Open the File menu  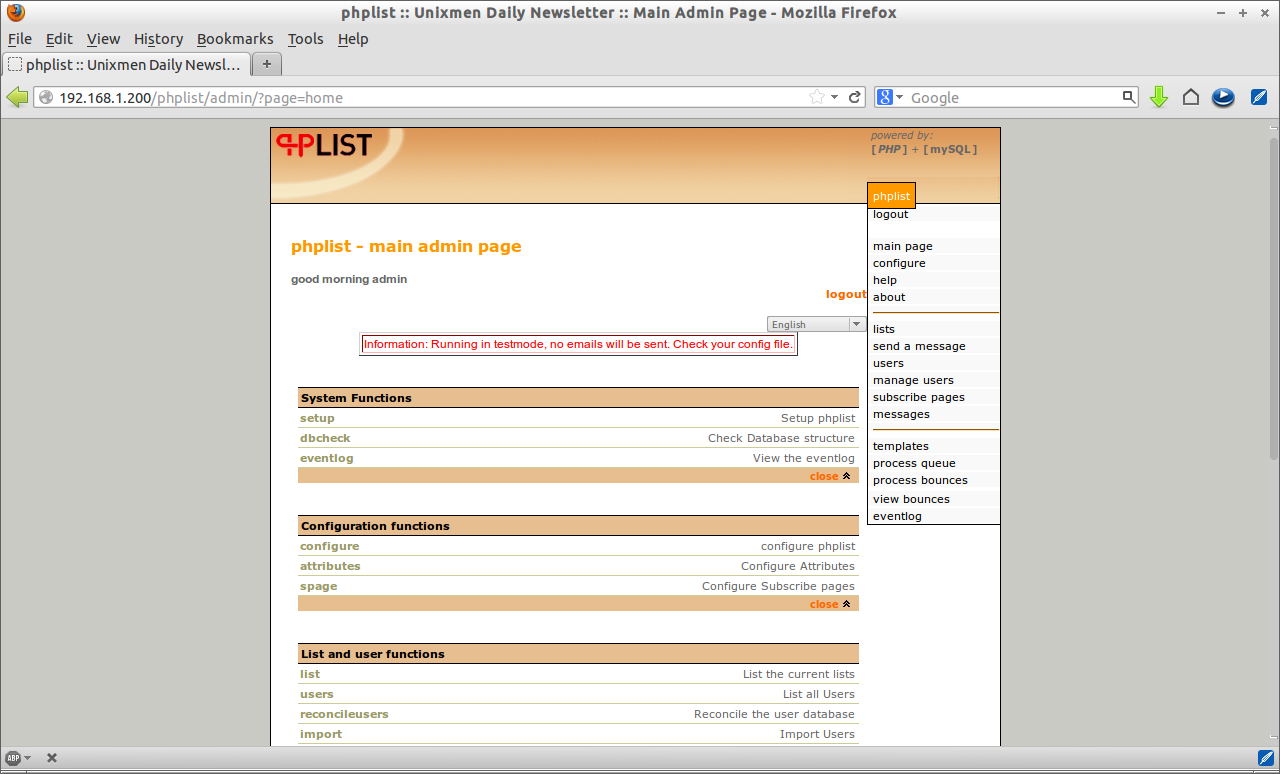[20, 39]
